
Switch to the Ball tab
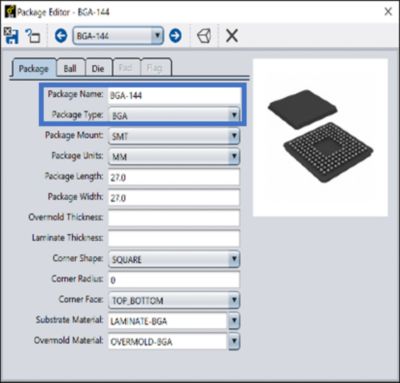(70, 68)
